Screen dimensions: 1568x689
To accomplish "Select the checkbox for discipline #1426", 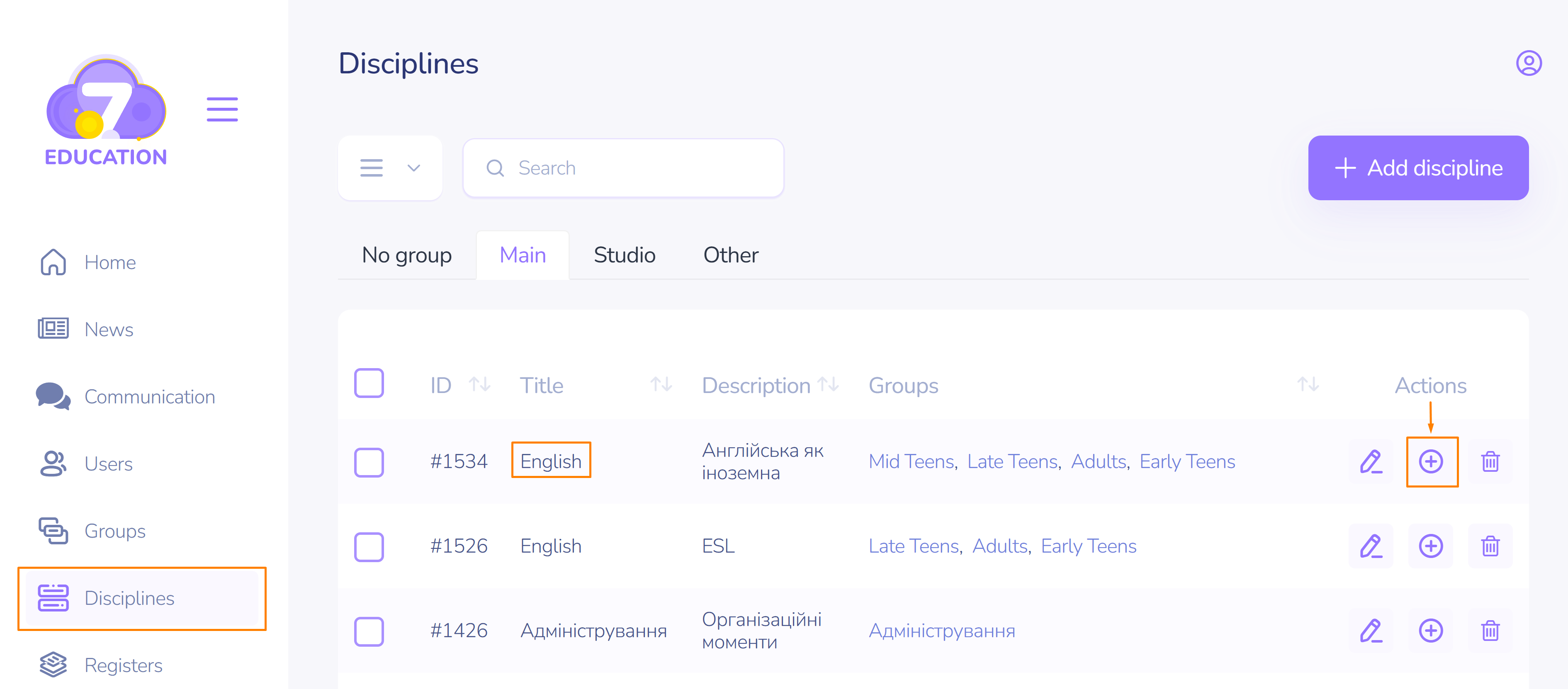I will pos(369,631).
